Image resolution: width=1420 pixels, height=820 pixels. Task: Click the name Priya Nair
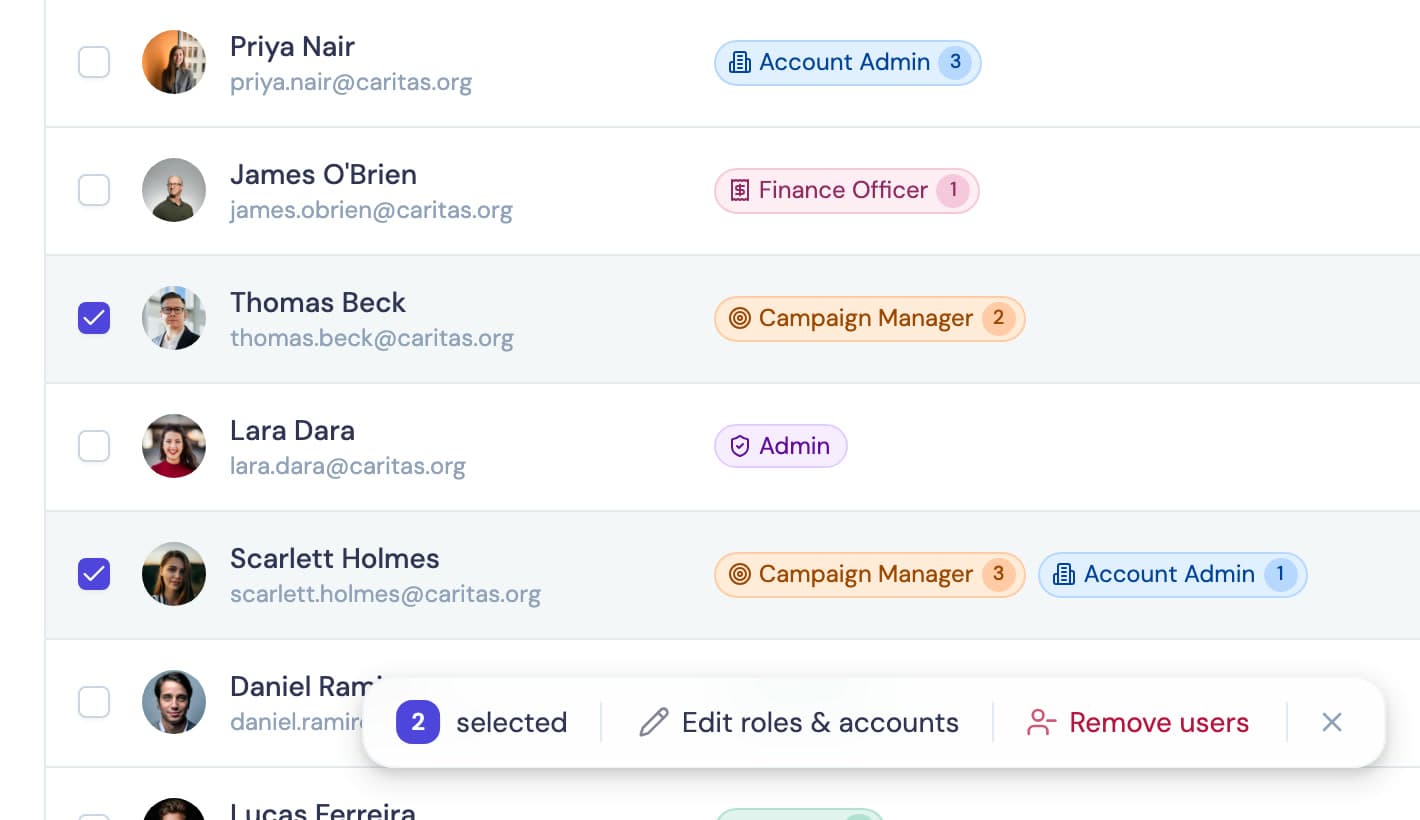pyautogui.click(x=292, y=47)
